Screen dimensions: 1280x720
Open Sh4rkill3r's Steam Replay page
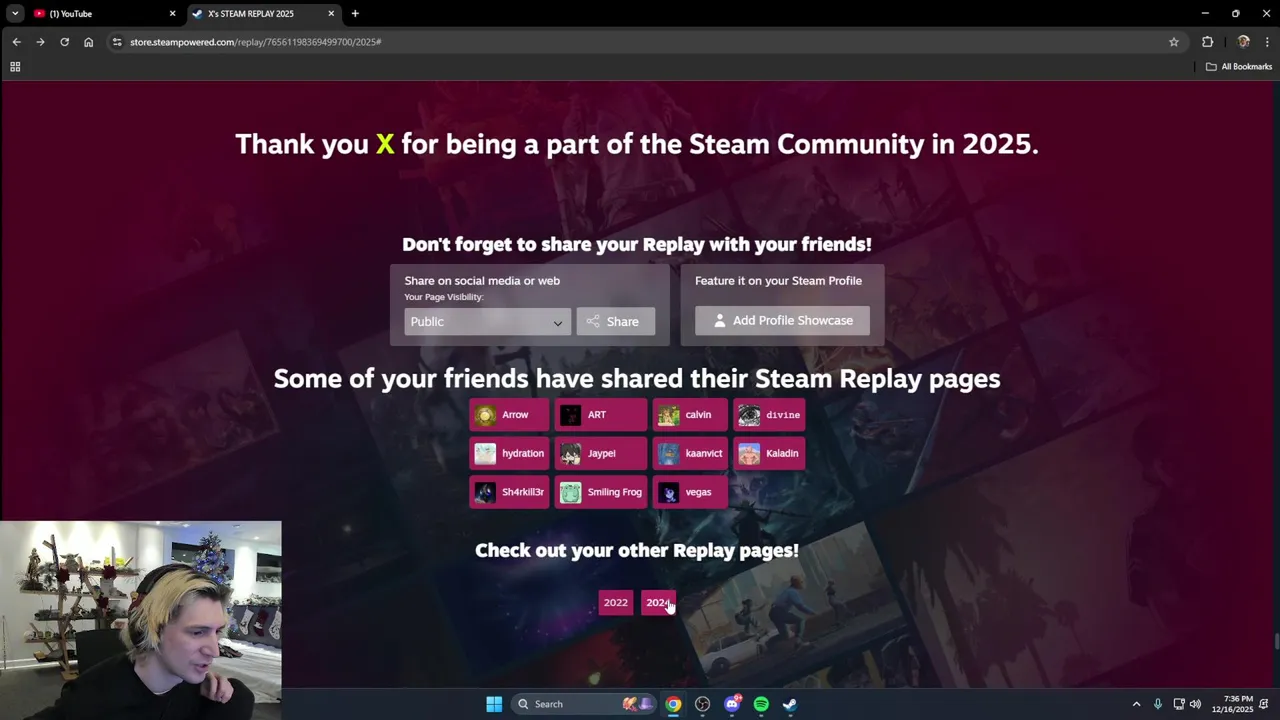click(509, 492)
